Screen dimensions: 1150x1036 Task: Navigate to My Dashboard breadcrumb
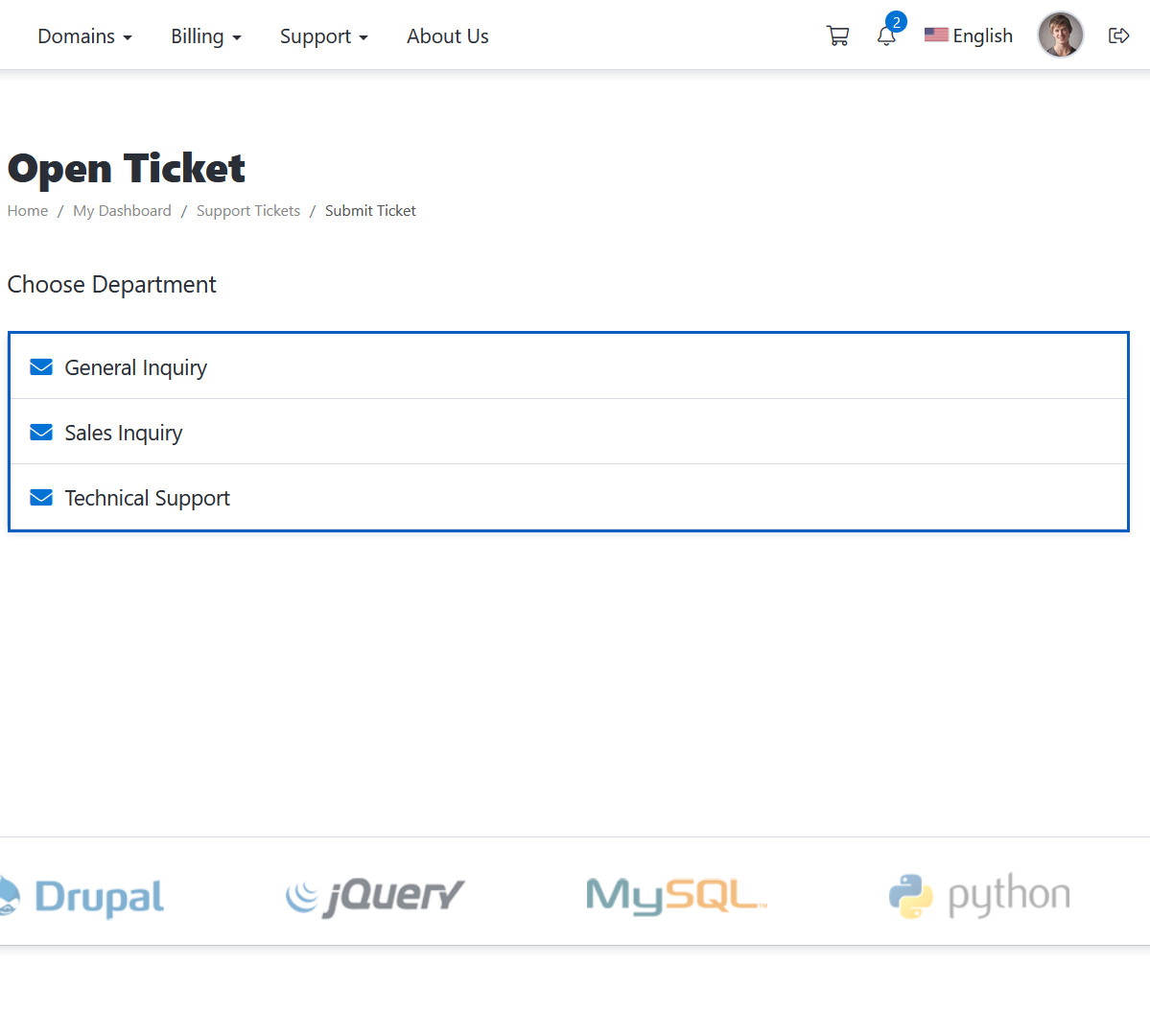122,211
